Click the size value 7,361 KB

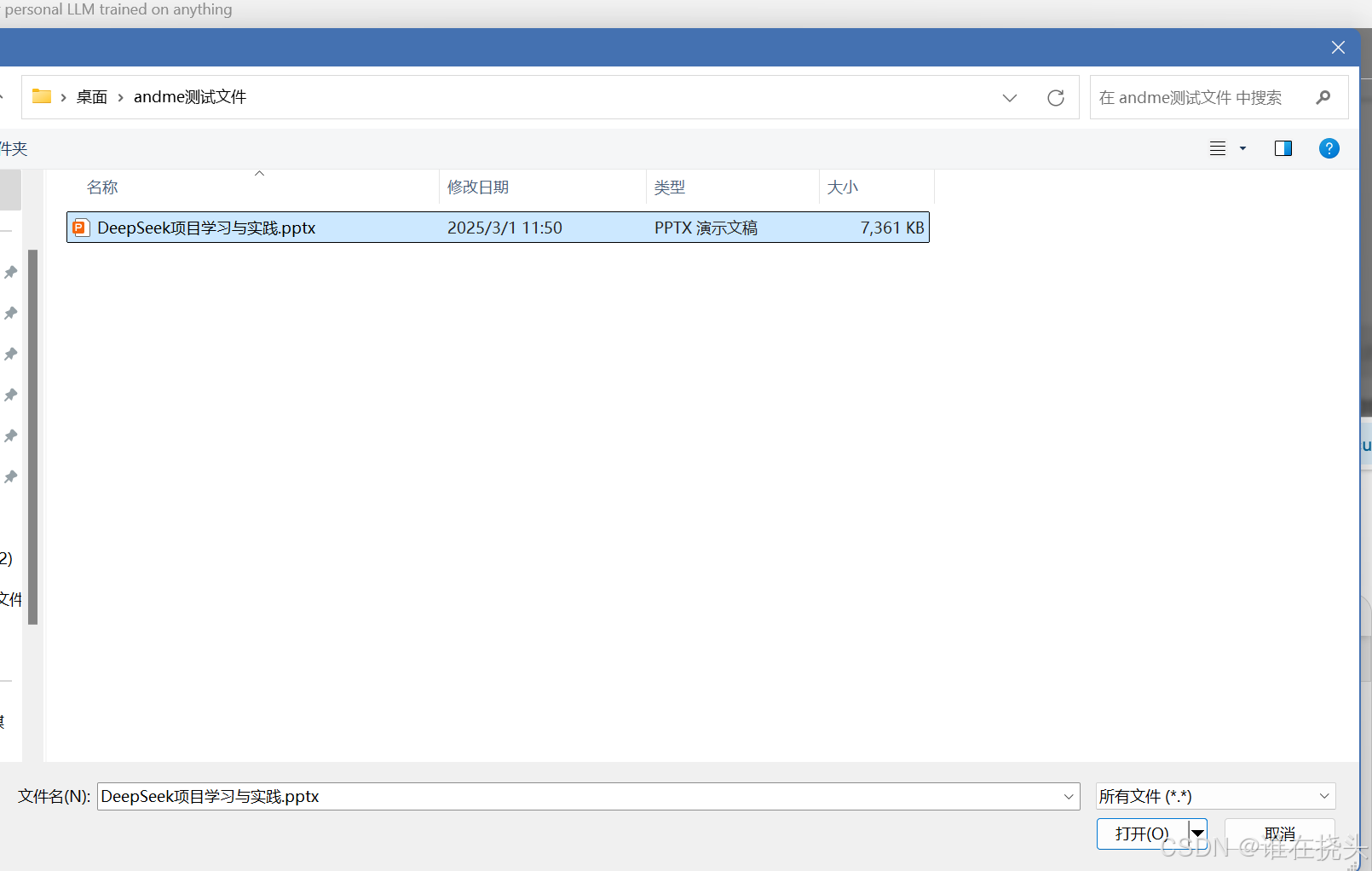click(892, 228)
